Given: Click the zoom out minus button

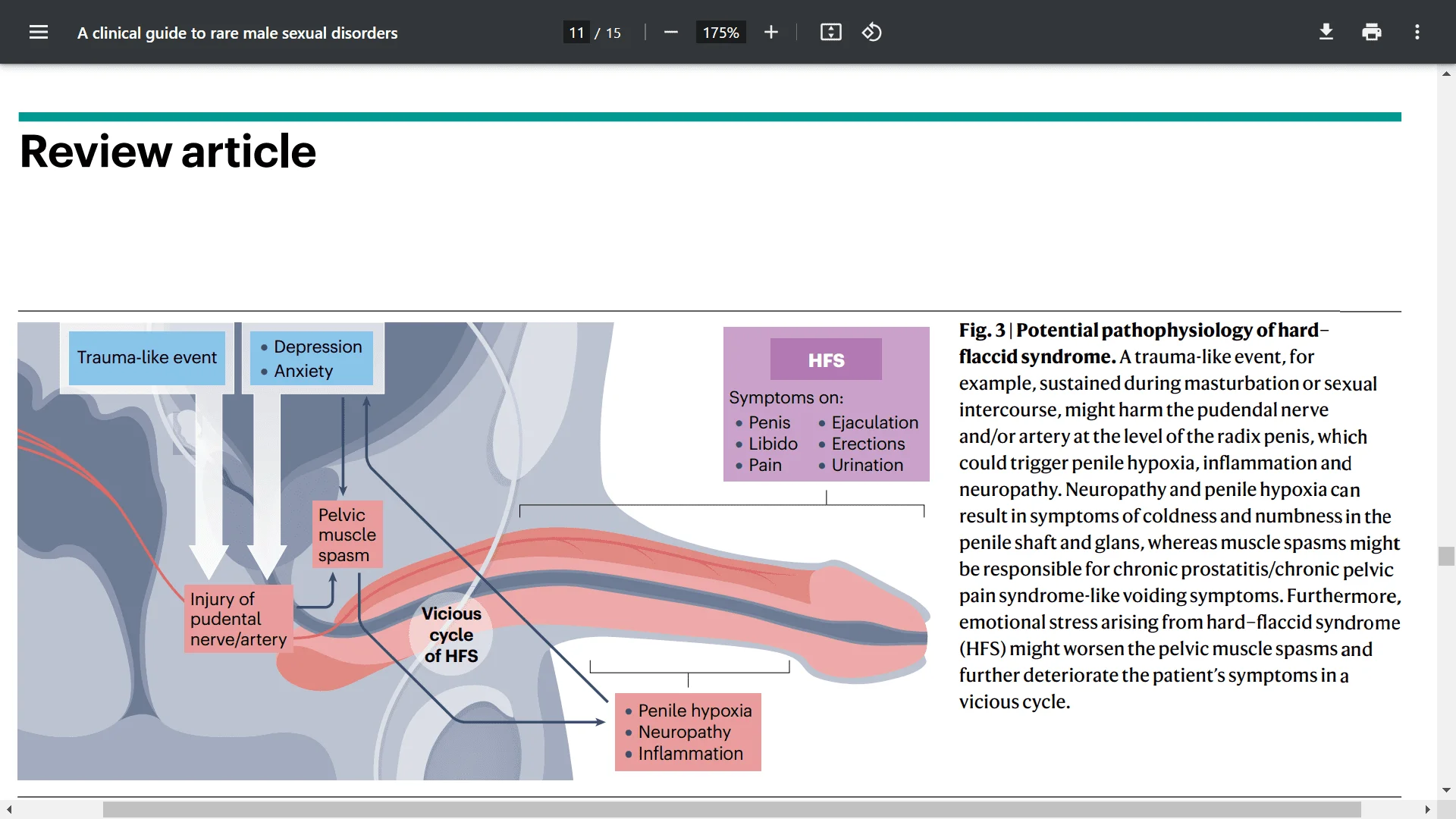Looking at the screenshot, I should point(670,33).
